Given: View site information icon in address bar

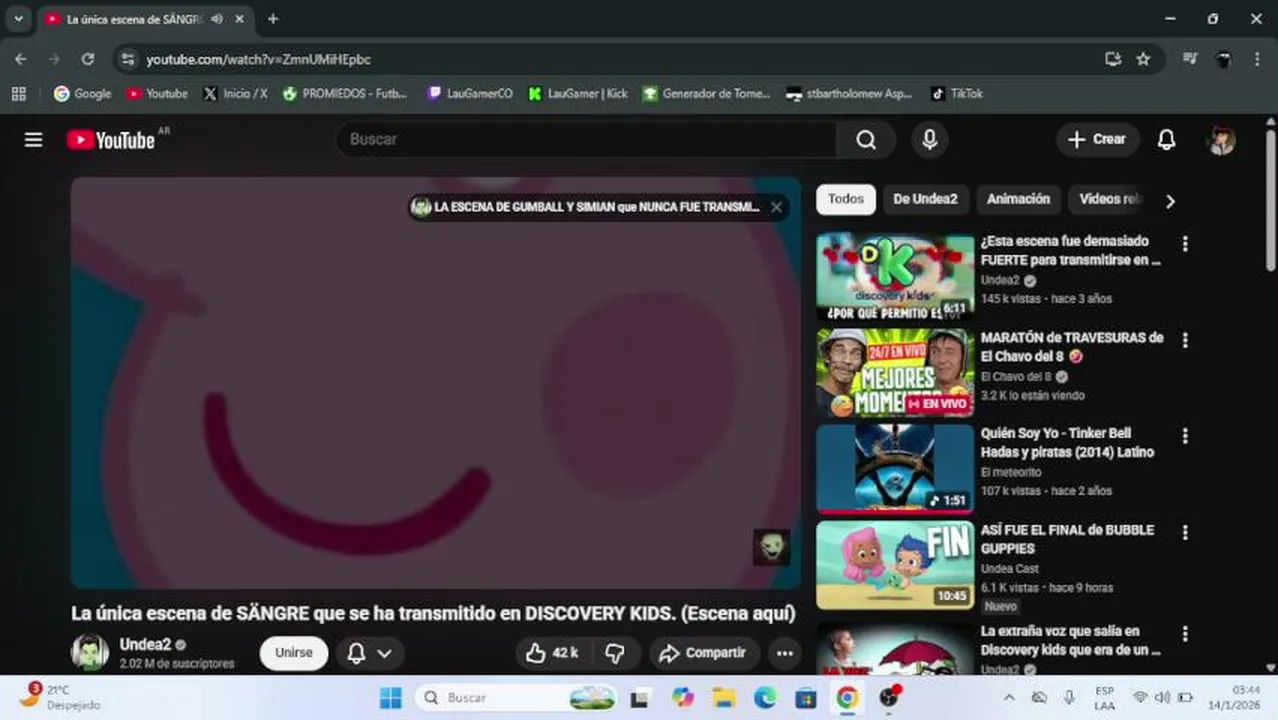Looking at the screenshot, I should coord(127,59).
